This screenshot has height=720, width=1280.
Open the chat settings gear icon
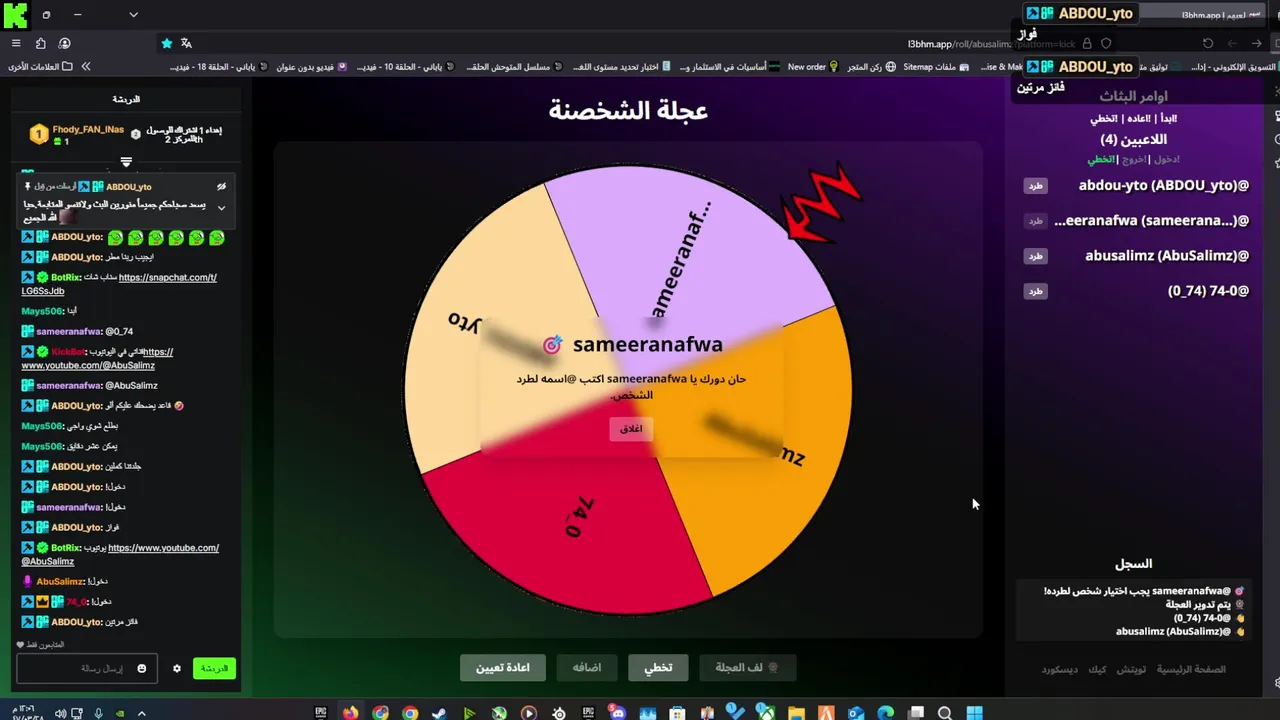tap(177, 668)
